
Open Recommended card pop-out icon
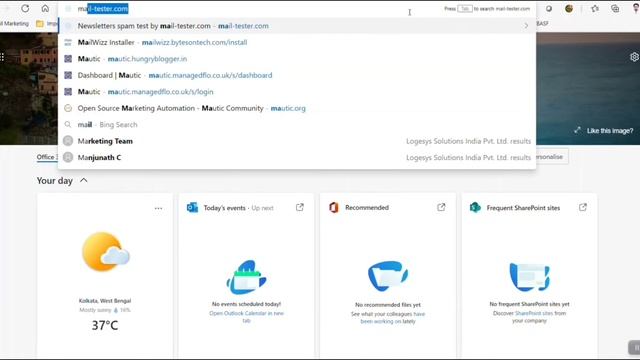tap(441, 207)
